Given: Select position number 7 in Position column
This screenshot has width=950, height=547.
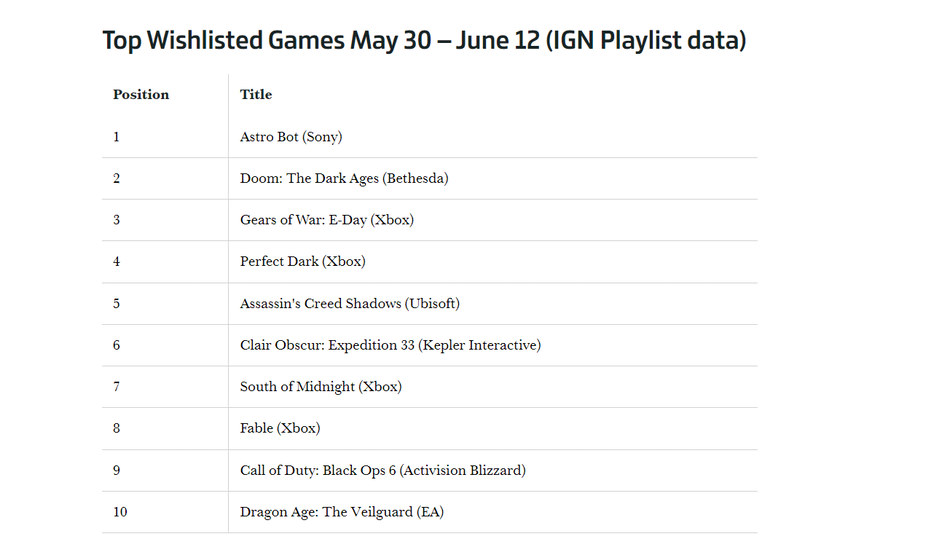Looking at the screenshot, I should 117,387.
